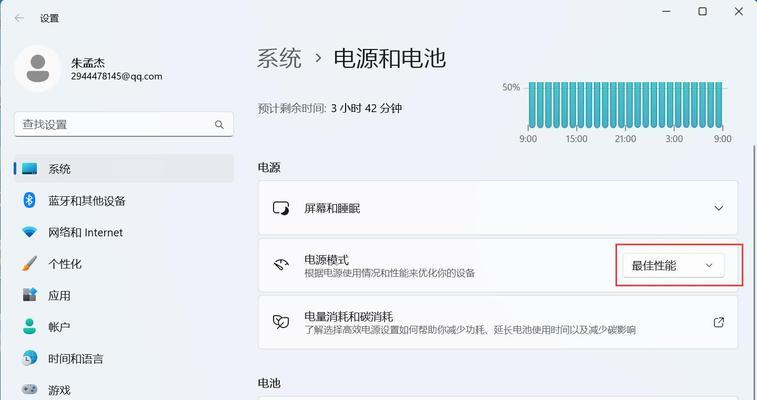Maximize the Settings window
Viewport: 757px width, 400px height.
click(x=702, y=12)
